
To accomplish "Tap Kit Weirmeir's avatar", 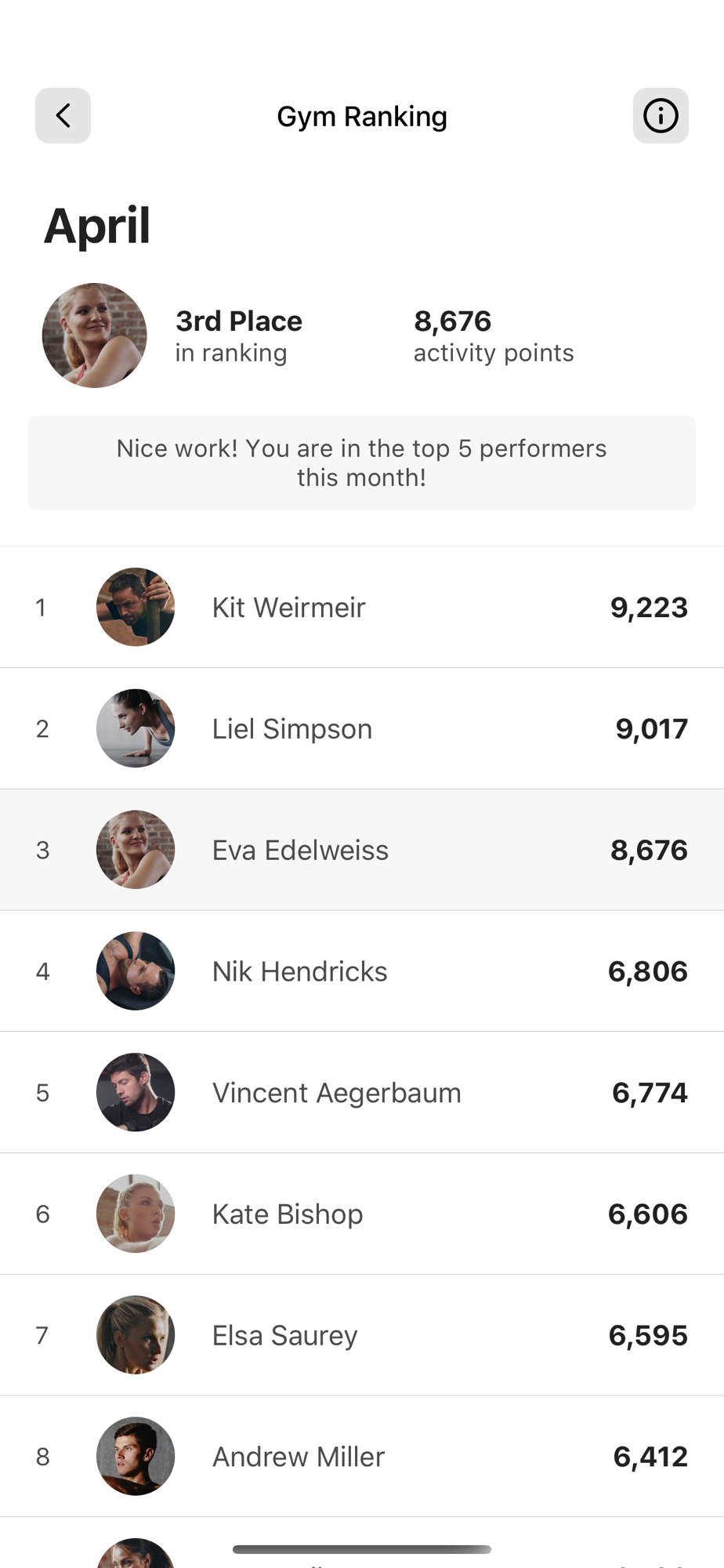I will point(136,607).
